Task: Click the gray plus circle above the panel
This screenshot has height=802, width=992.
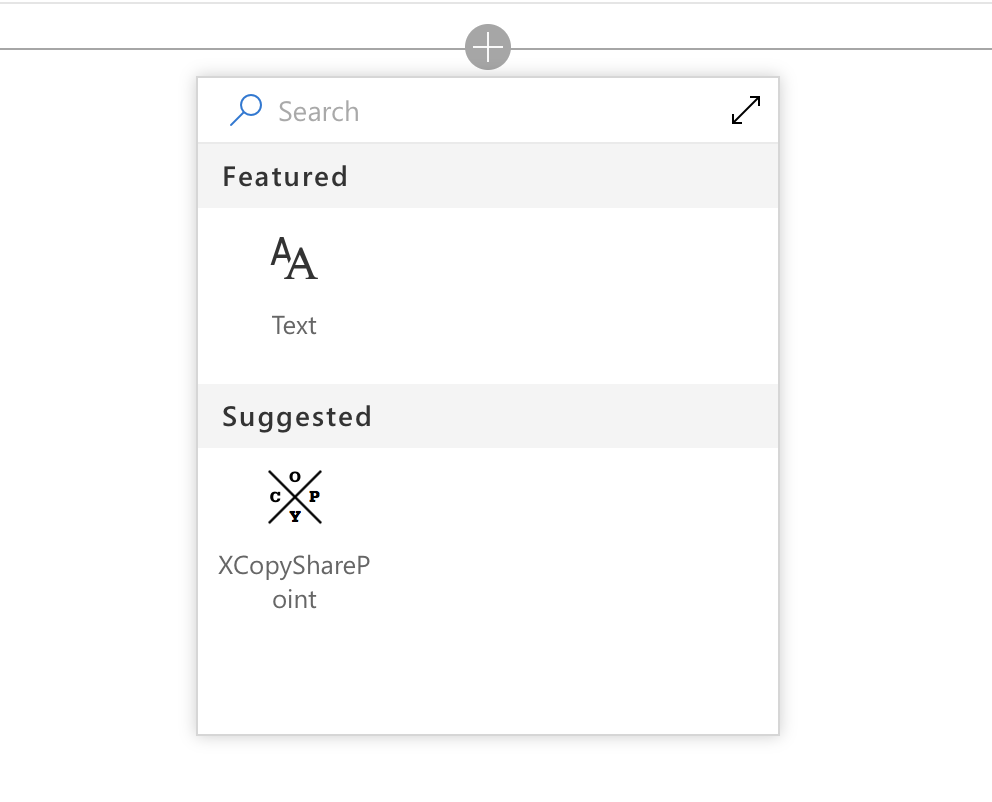Action: coord(487,46)
